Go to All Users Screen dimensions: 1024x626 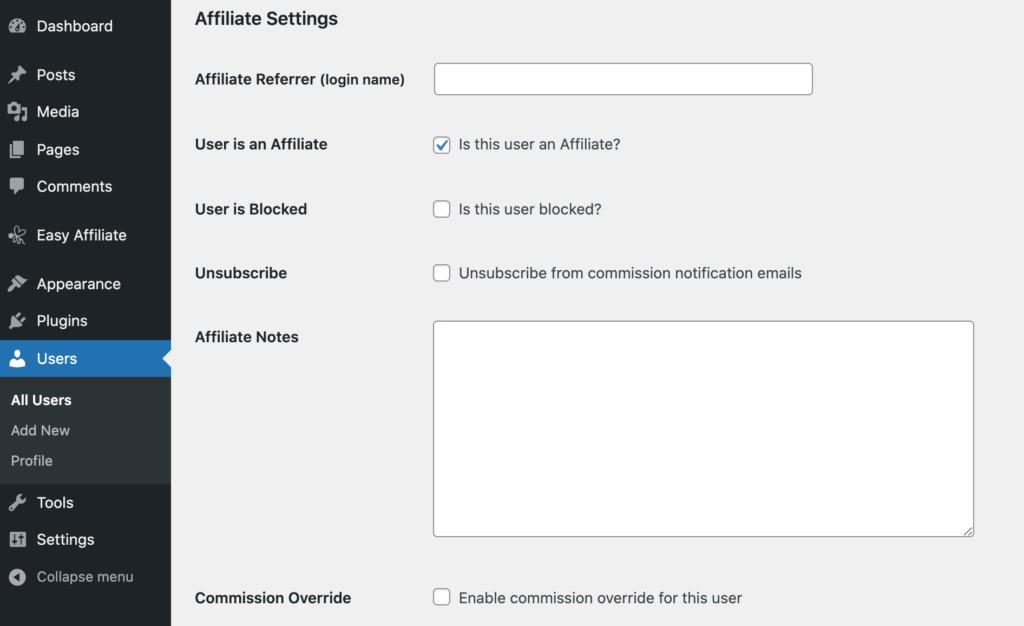(x=41, y=400)
